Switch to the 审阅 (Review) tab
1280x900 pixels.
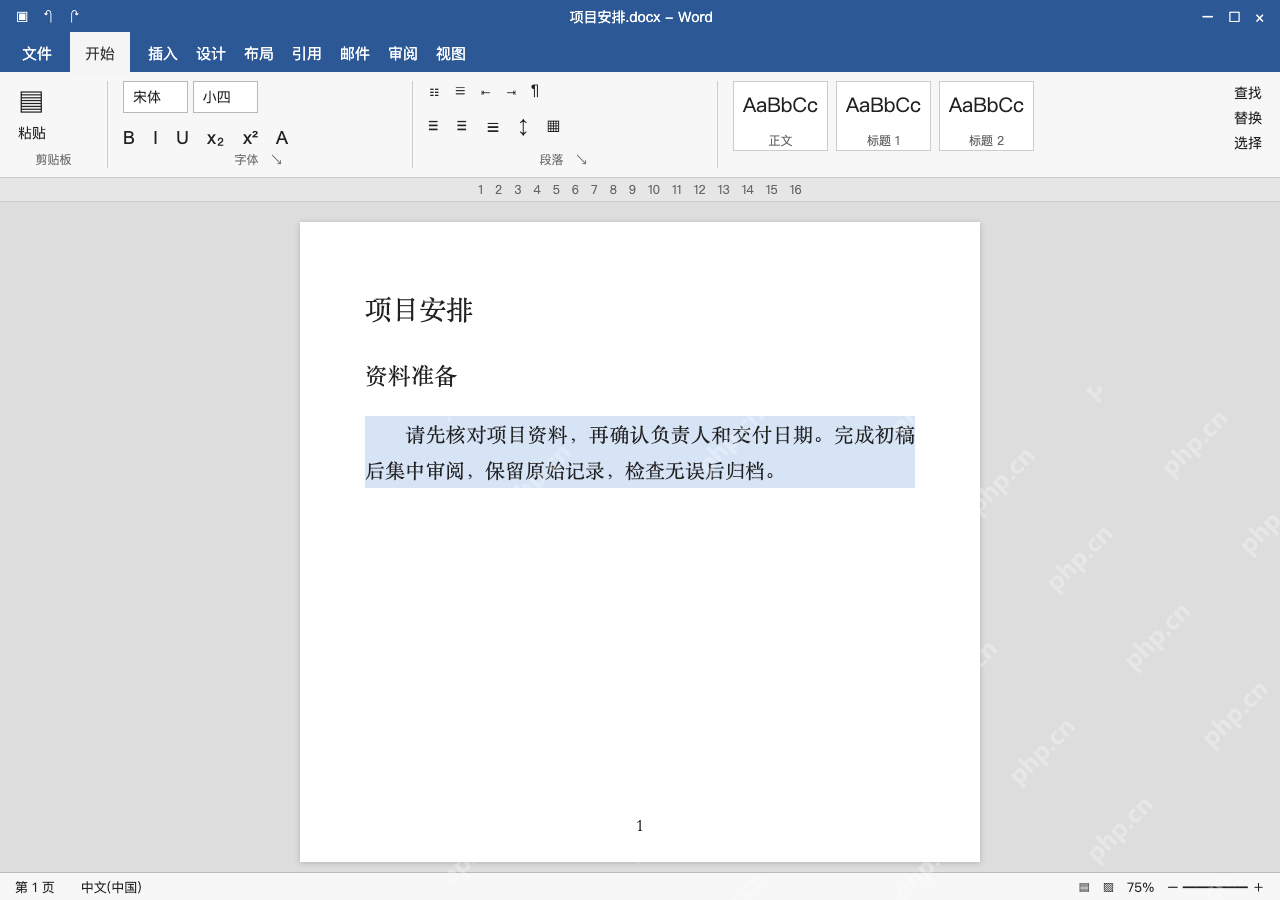[x=403, y=54]
